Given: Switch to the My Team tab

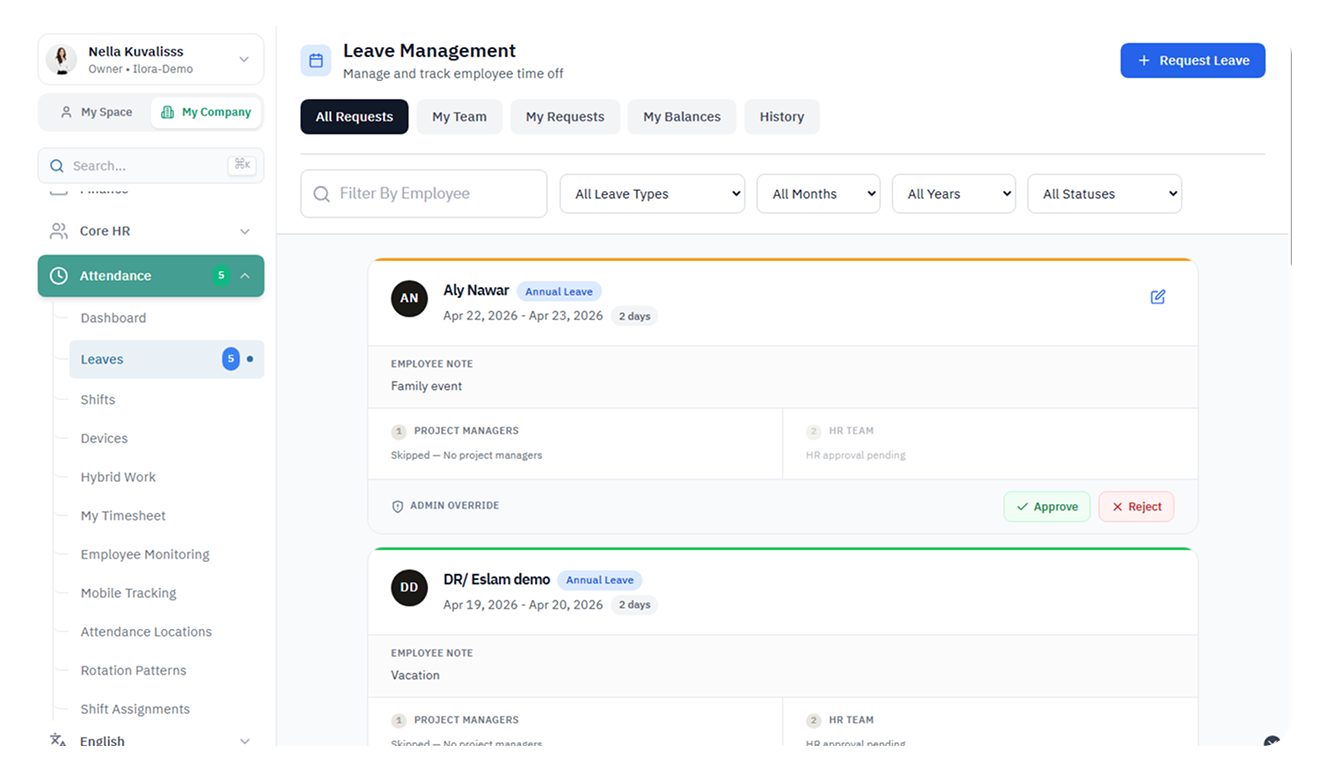Looking at the screenshot, I should point(459,117).
